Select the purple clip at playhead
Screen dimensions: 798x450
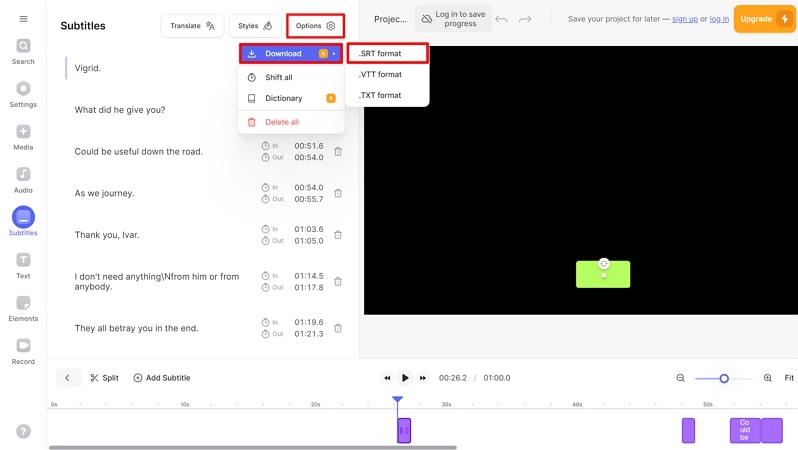[x=404, y=430]
